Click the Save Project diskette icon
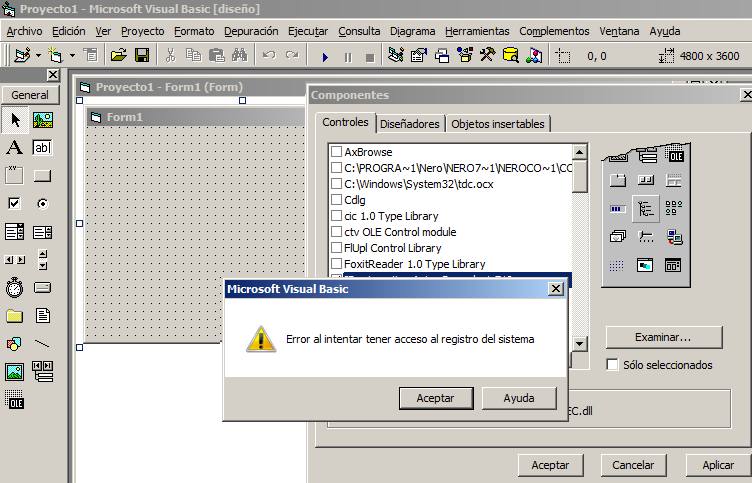 pyautogui.click(x=142, y=56)
